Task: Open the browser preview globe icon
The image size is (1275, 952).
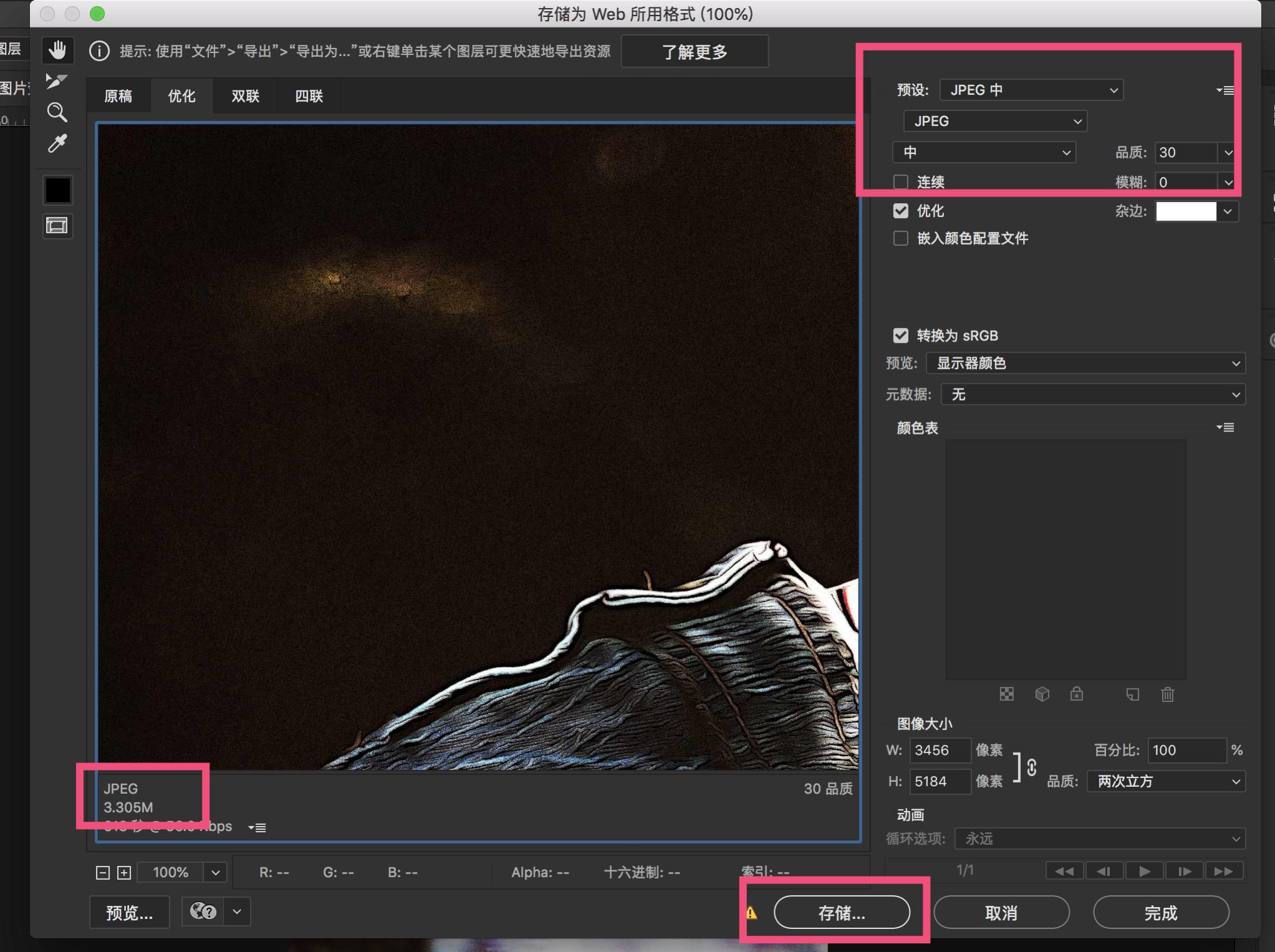Action: tap(203, 911)
